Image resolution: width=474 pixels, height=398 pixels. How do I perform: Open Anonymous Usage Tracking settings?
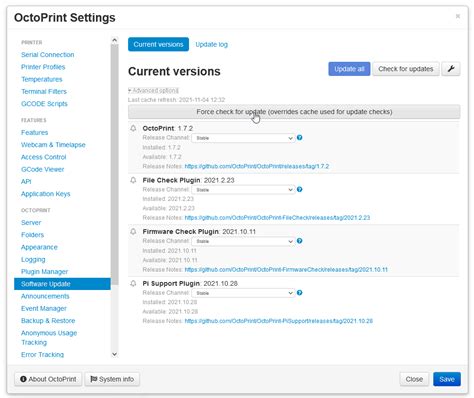(49, 338)
